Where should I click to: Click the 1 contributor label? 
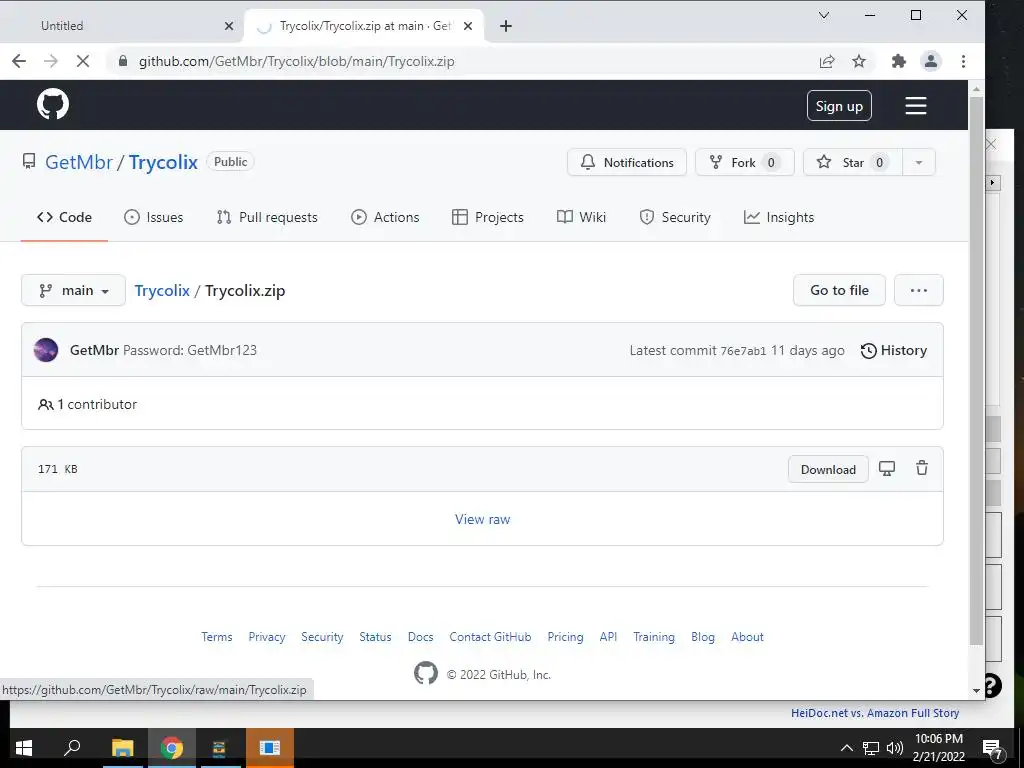click(x=88, y=404)
